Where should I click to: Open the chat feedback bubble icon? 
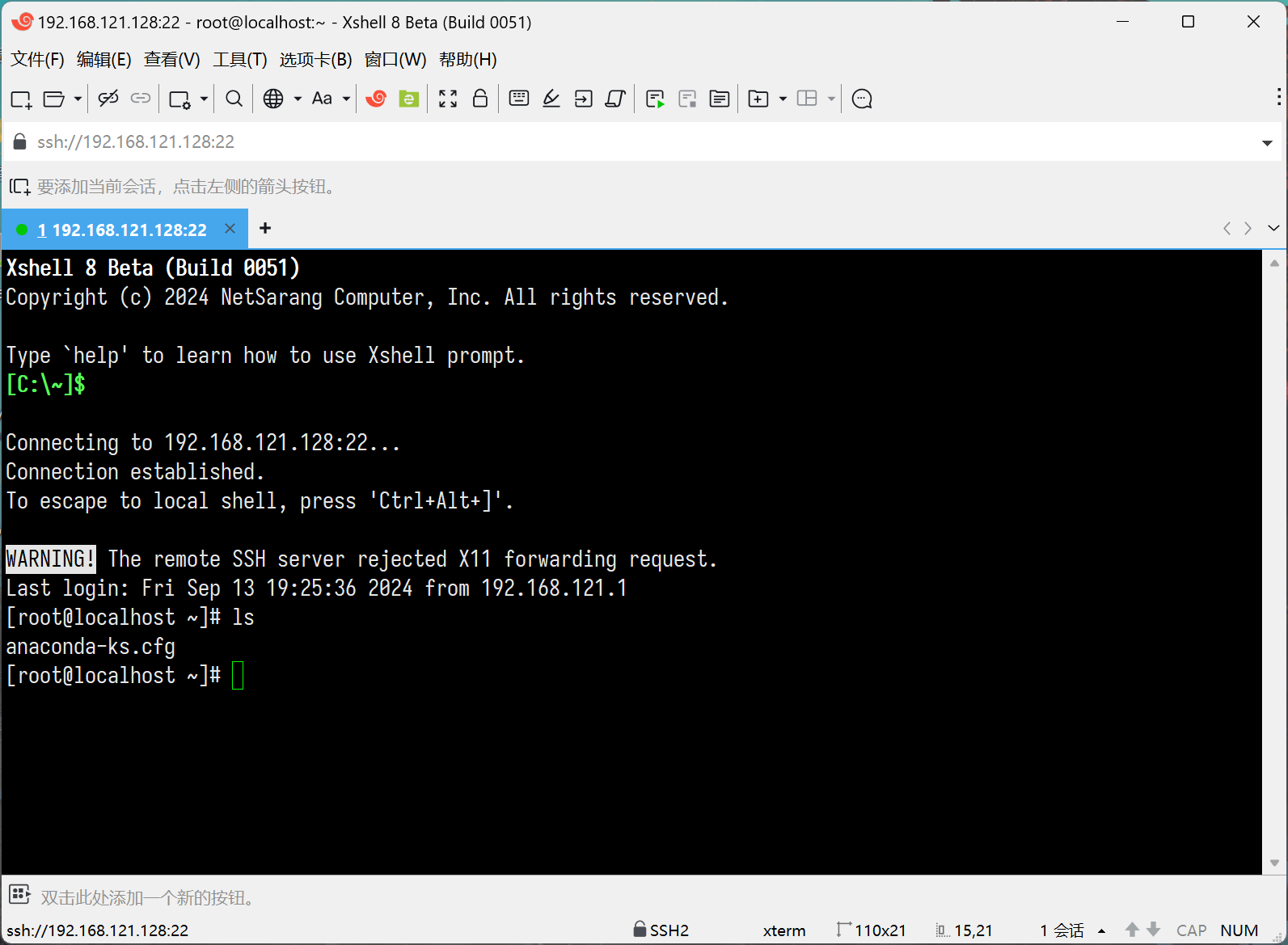point(862,99)
